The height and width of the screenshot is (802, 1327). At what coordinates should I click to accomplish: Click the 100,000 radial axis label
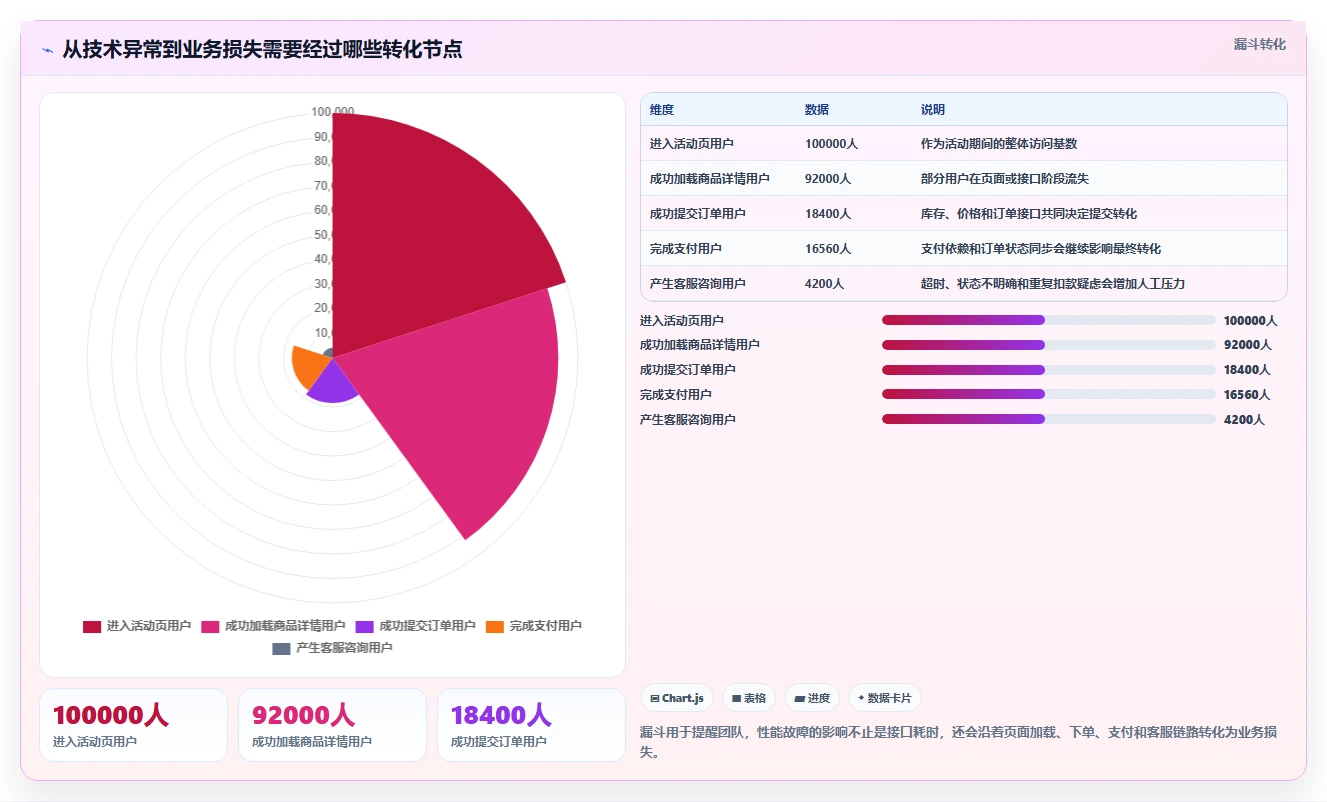(x=332, y=112)
